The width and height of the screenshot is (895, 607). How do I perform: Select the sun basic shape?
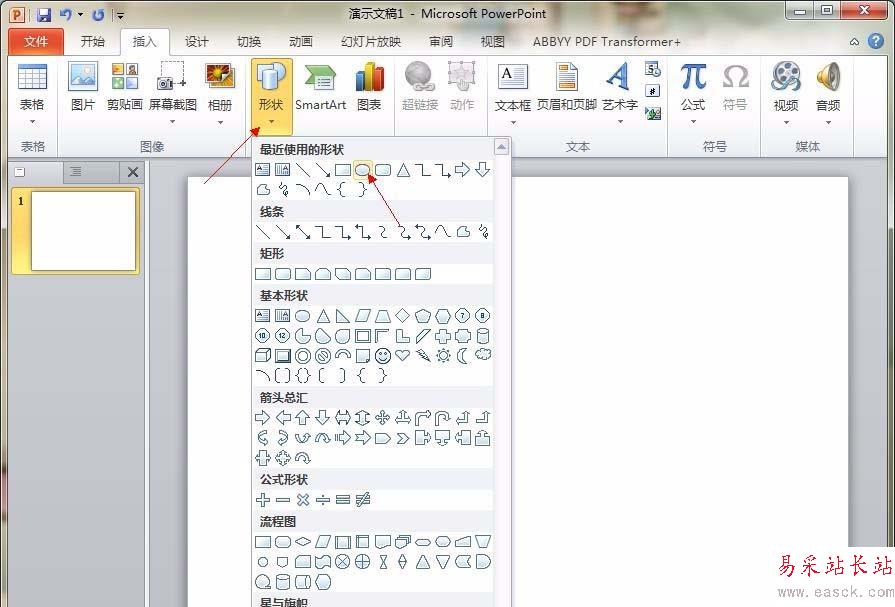(443, 356)
